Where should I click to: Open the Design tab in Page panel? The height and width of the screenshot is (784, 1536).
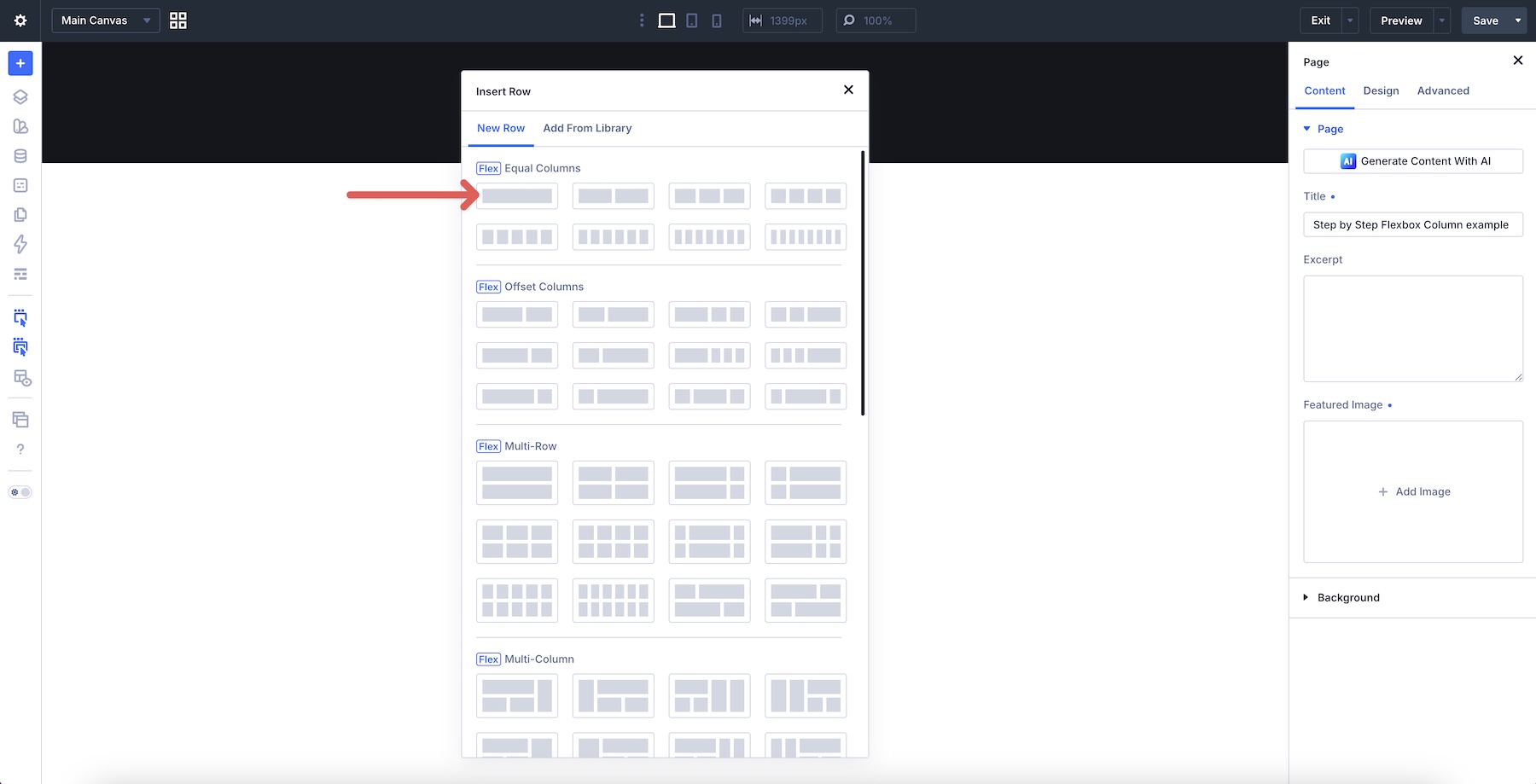tap(1381, 90)
